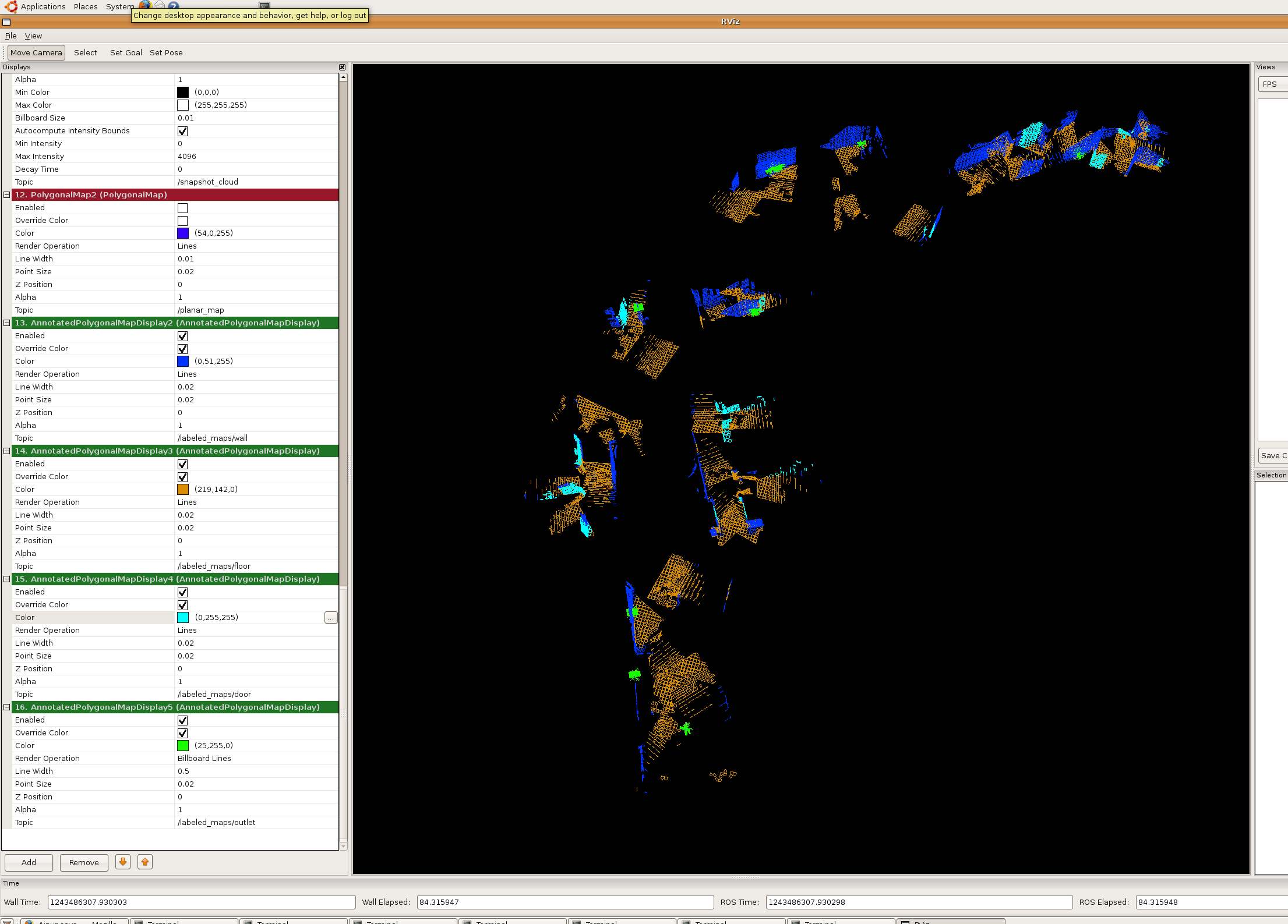This screenshot has width=1288, height=924.
Task: Move selected display up with arrow button
Action: (145, 862)
